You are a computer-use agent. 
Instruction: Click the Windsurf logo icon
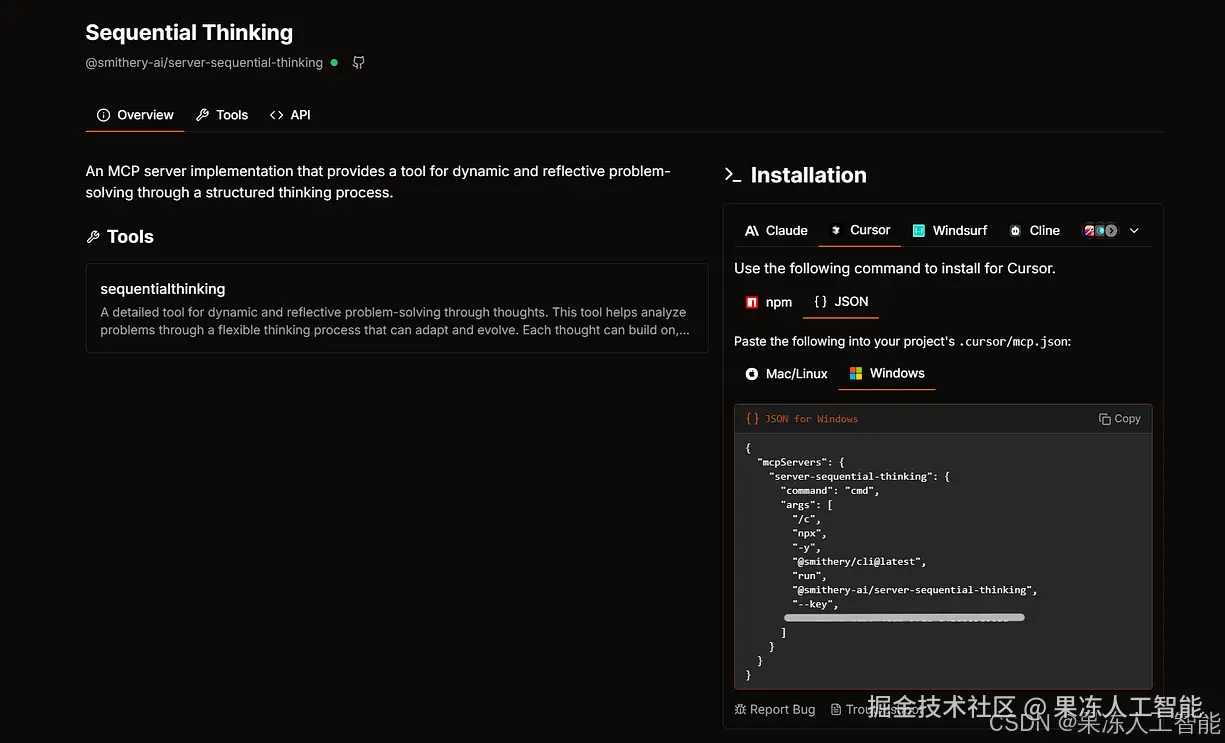point(919,231)
